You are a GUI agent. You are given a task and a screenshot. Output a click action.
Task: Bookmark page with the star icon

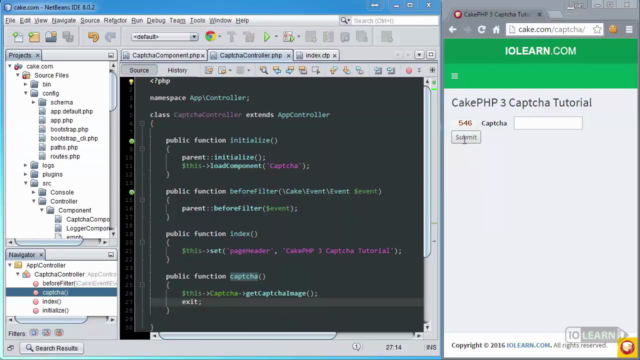[597, 29]
